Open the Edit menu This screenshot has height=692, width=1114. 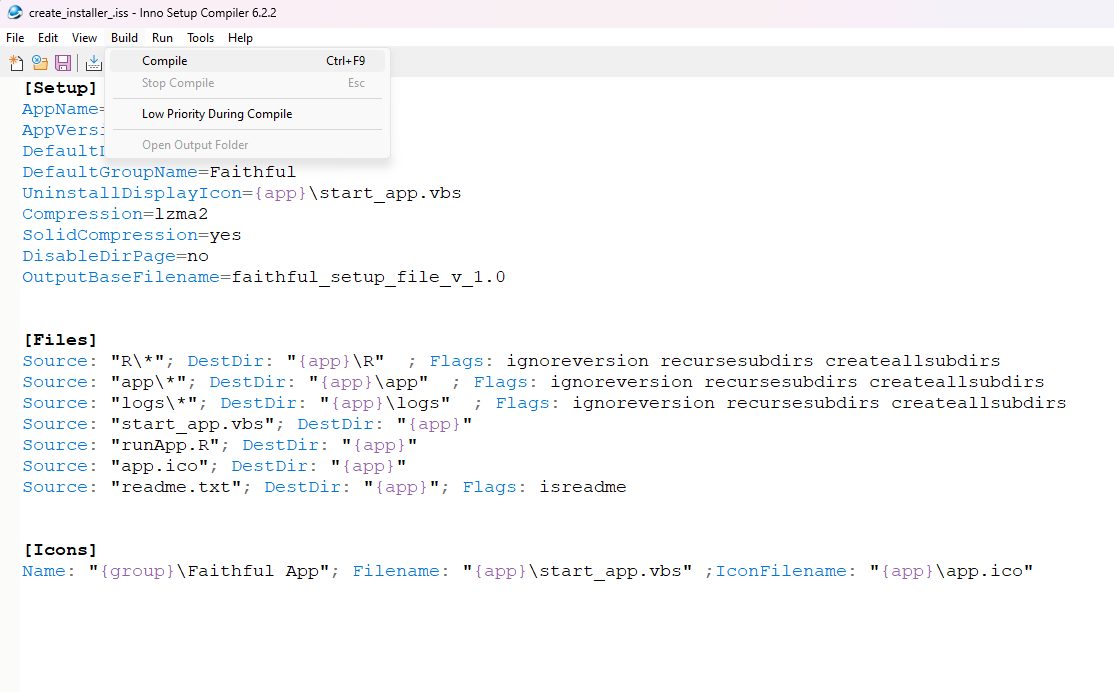tap(47, 37)
